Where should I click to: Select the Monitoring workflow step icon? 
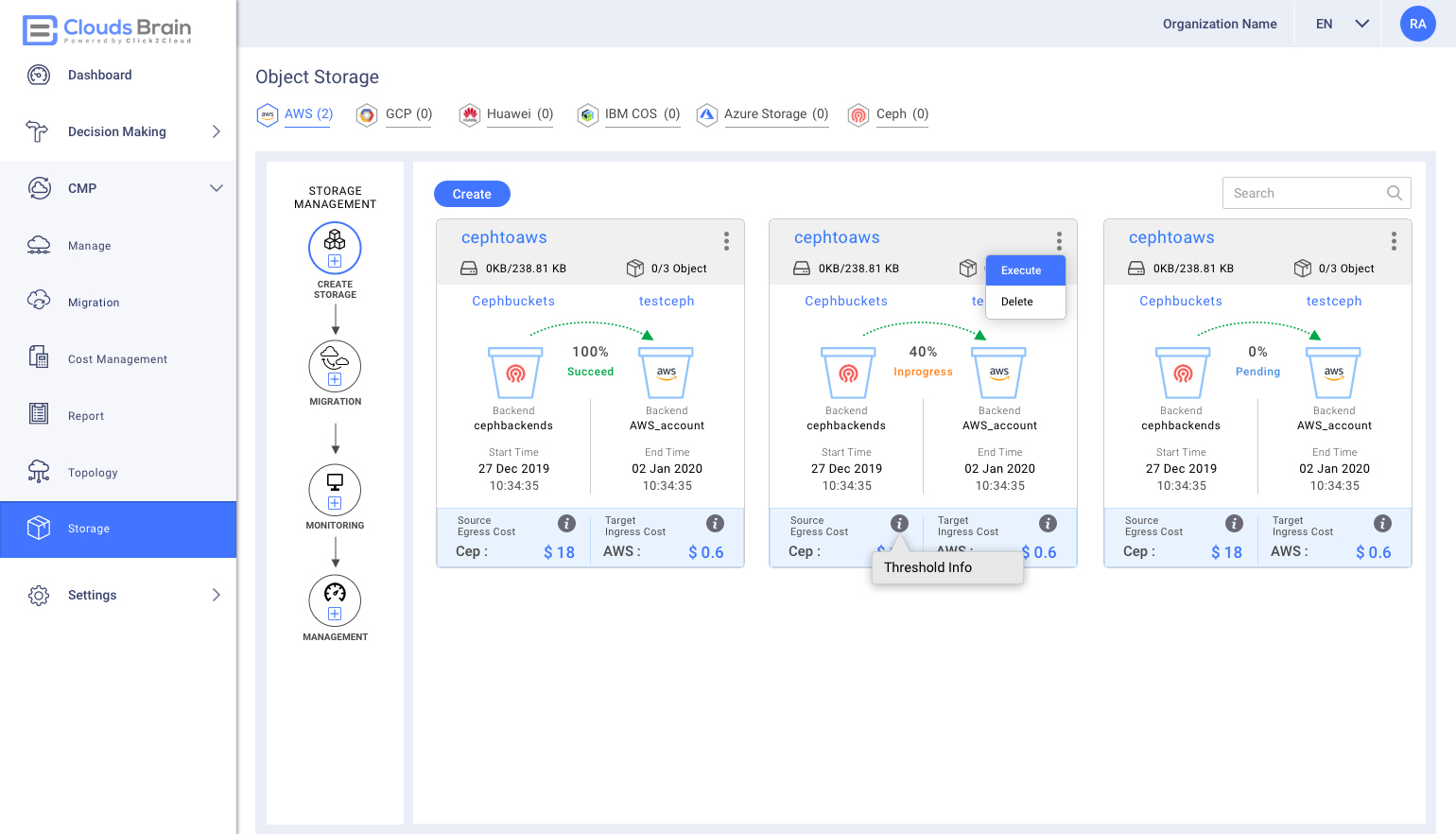point(335,490)
